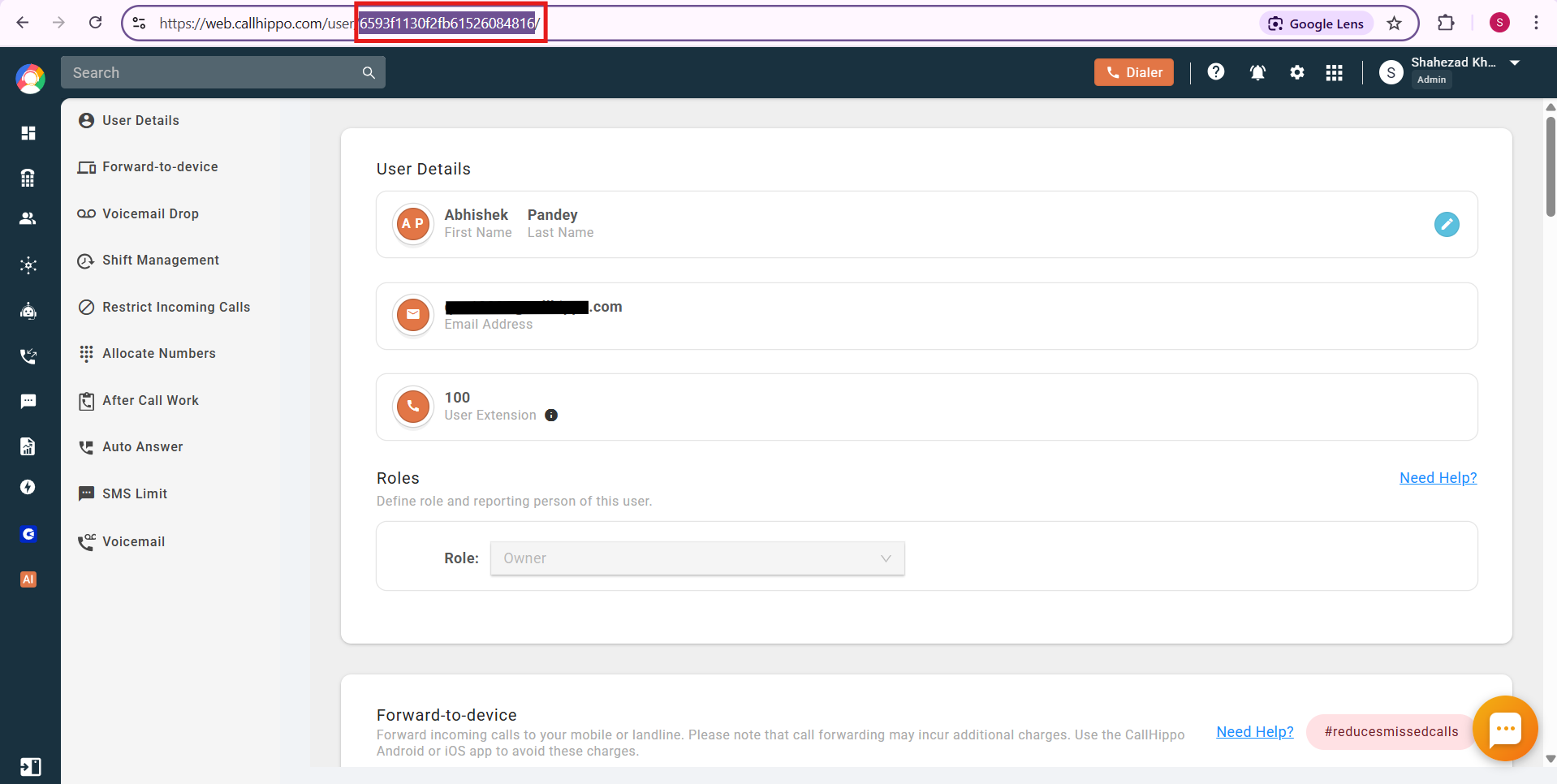Open the notifications bell icon
Viewport: 1557px width, 784px height.
(x=1257, y=73)
